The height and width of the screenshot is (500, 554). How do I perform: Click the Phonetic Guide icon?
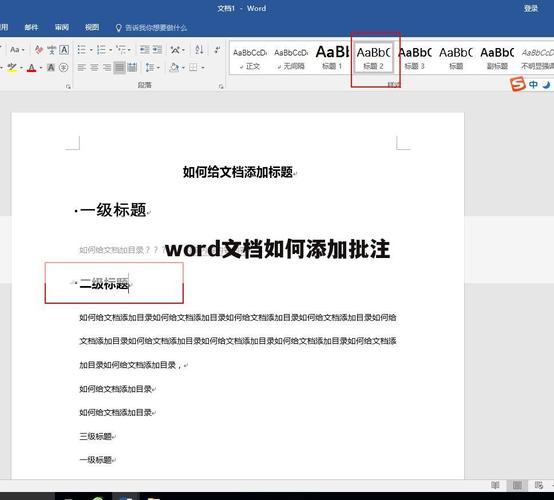pos(52,49)
